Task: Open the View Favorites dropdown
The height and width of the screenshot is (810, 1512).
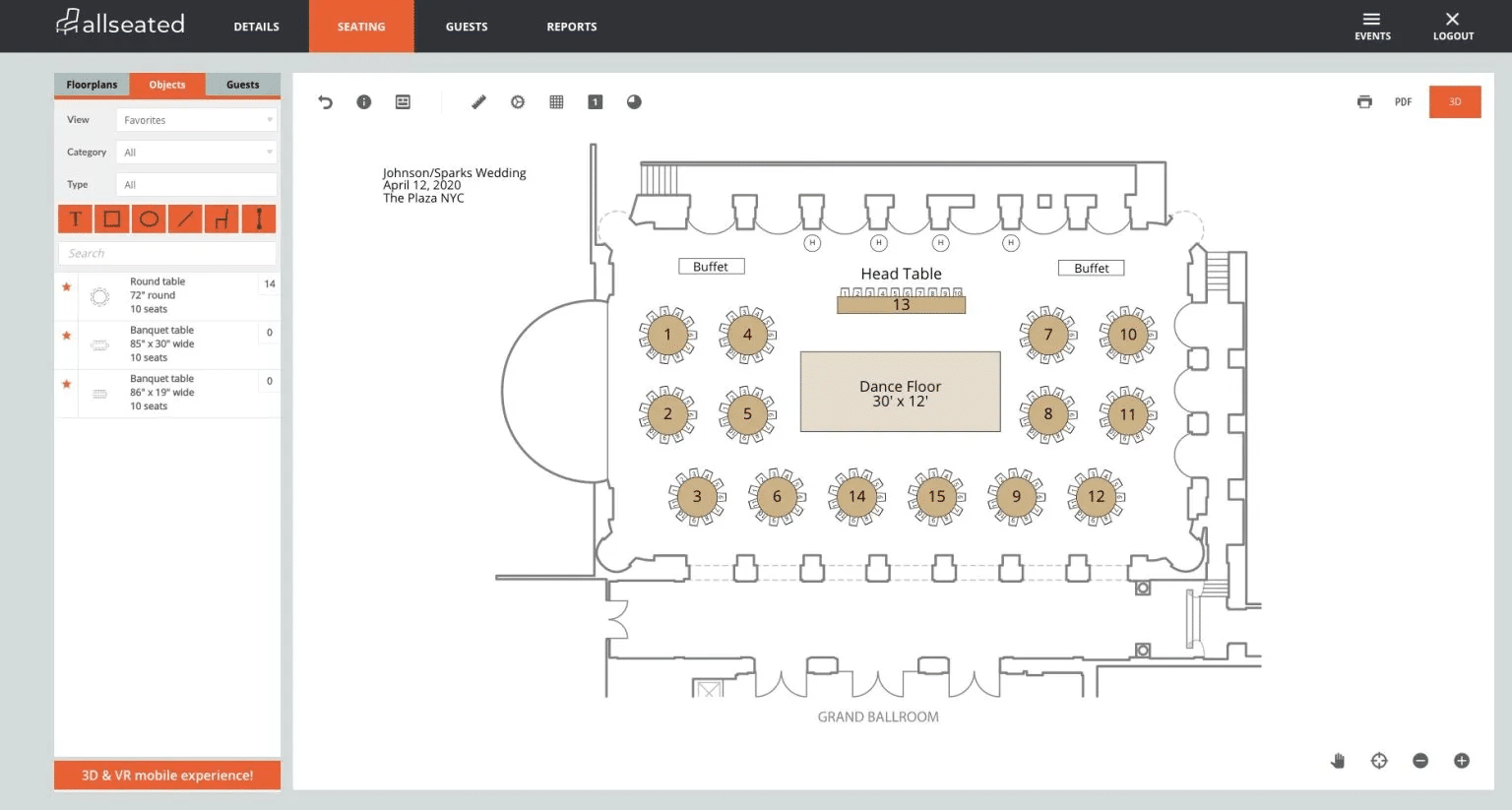Action: pyautogui.click(x=196, y=120)
